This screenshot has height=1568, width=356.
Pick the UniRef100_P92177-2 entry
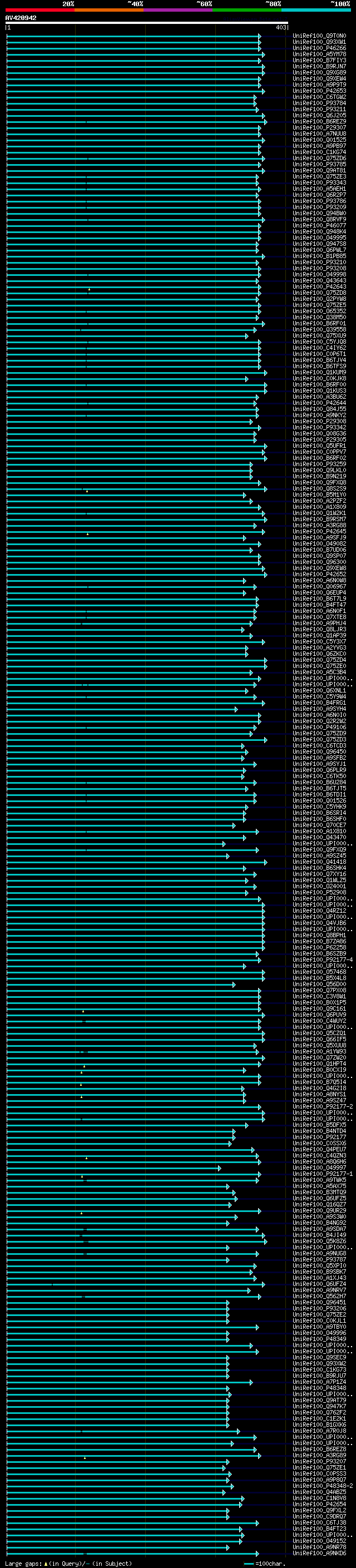[x=323, y=1106]
